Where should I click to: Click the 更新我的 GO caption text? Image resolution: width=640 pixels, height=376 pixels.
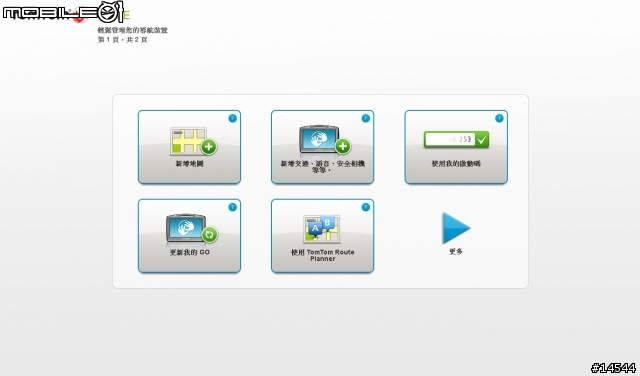click(189, 253)
